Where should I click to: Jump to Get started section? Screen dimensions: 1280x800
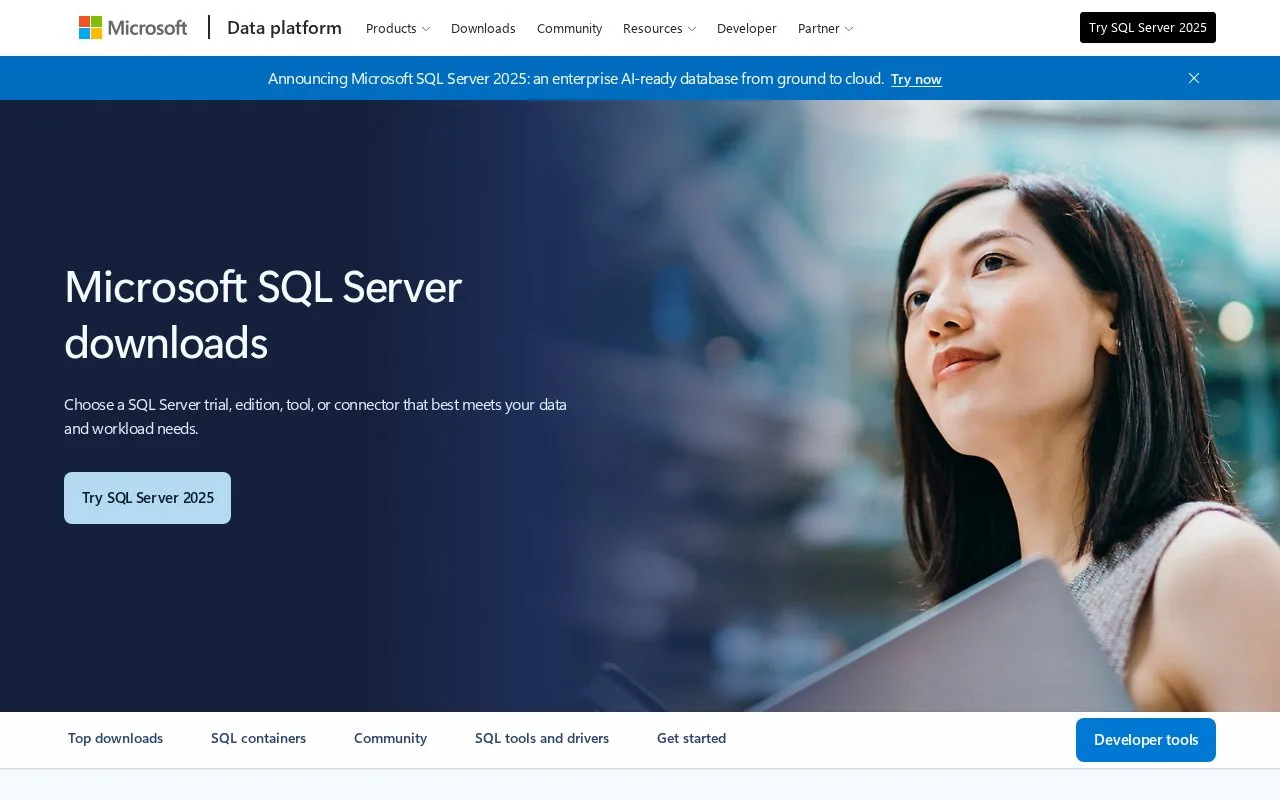691,738
